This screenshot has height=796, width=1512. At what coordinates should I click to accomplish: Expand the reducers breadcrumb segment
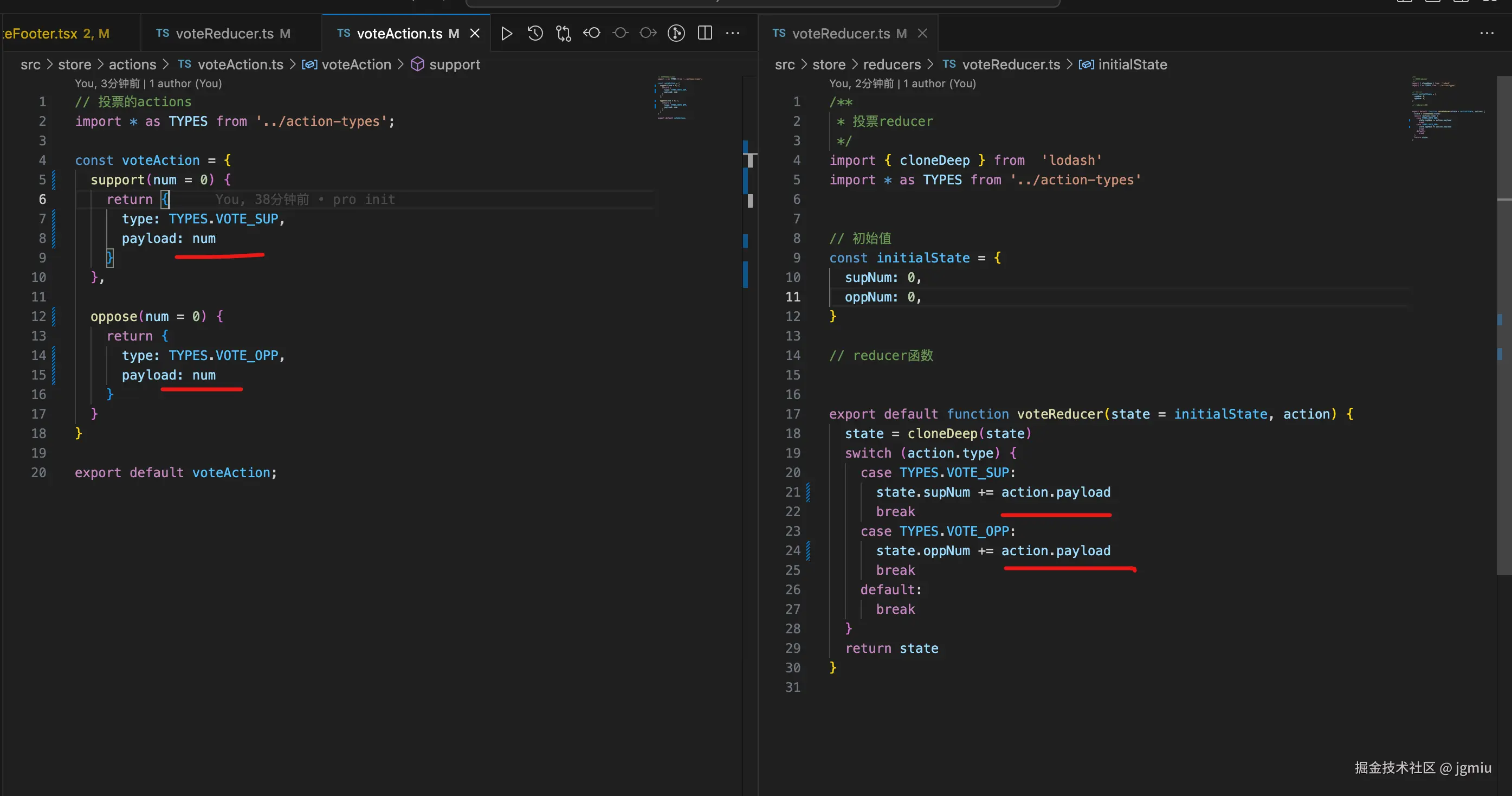coord(891,65)
